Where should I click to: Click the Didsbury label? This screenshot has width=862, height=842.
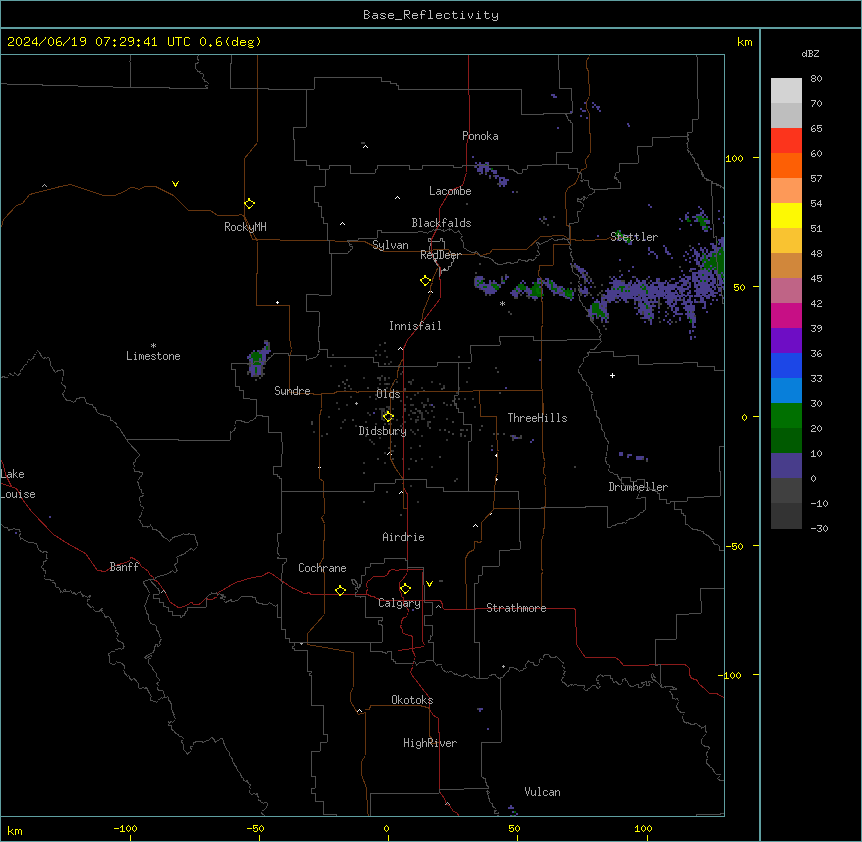pos(383,431)
